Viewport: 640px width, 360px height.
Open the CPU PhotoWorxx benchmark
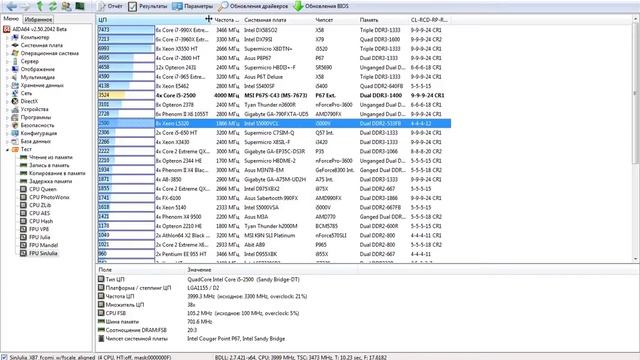[45, 197]
